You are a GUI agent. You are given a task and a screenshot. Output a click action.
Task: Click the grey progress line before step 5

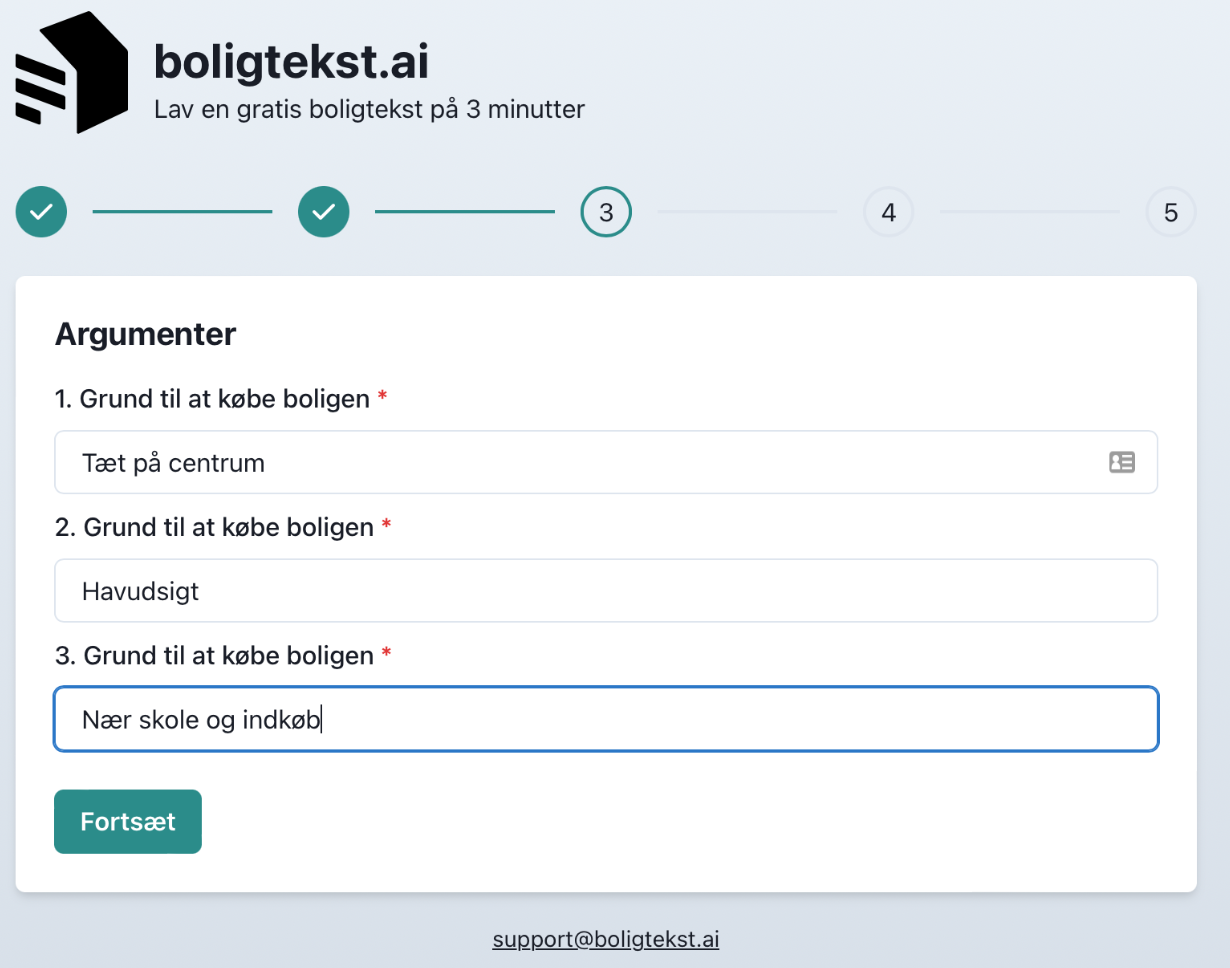(x=1029, y=212)
